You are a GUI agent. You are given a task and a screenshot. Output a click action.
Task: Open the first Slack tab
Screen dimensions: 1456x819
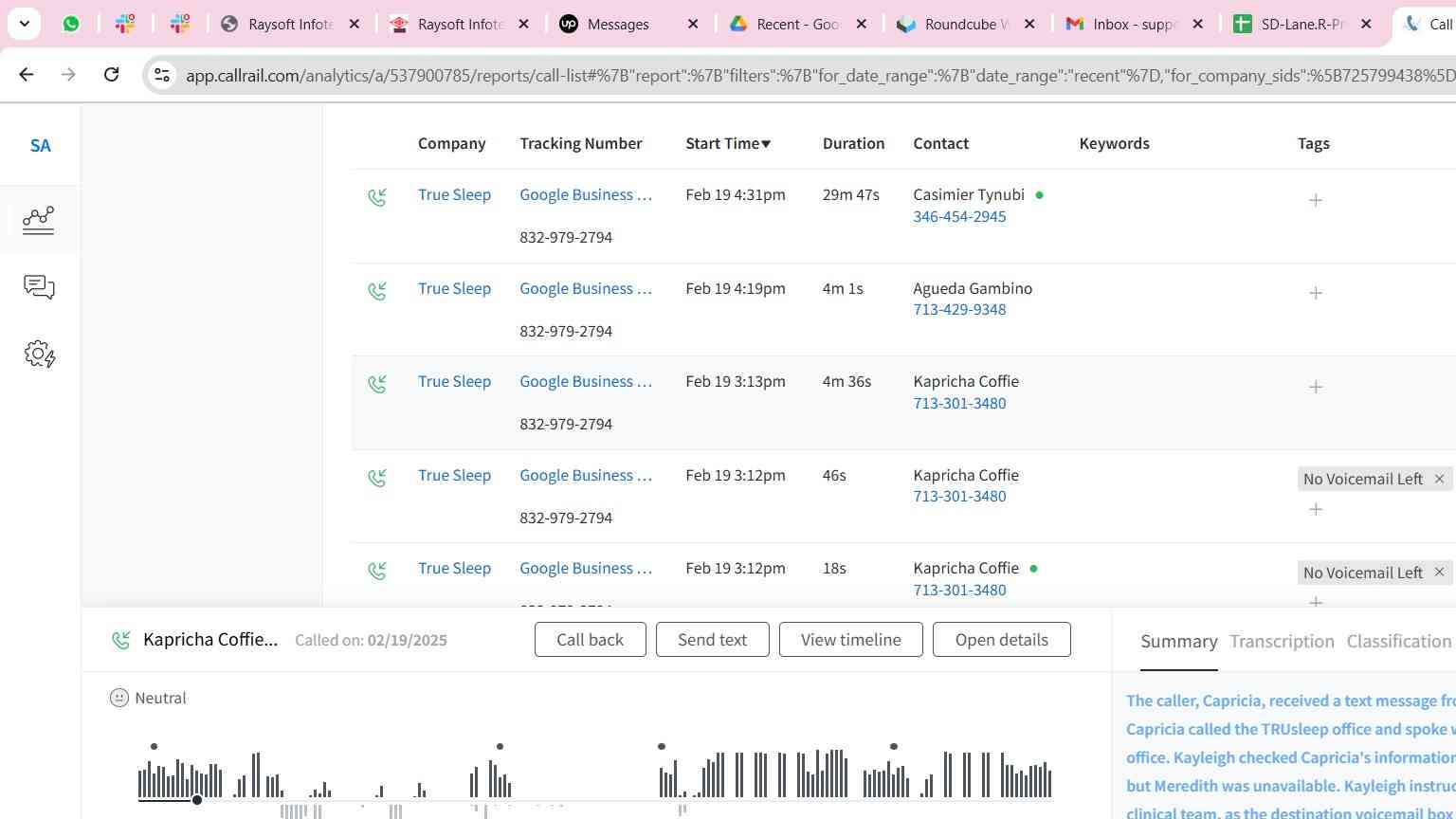pos(124,24)
